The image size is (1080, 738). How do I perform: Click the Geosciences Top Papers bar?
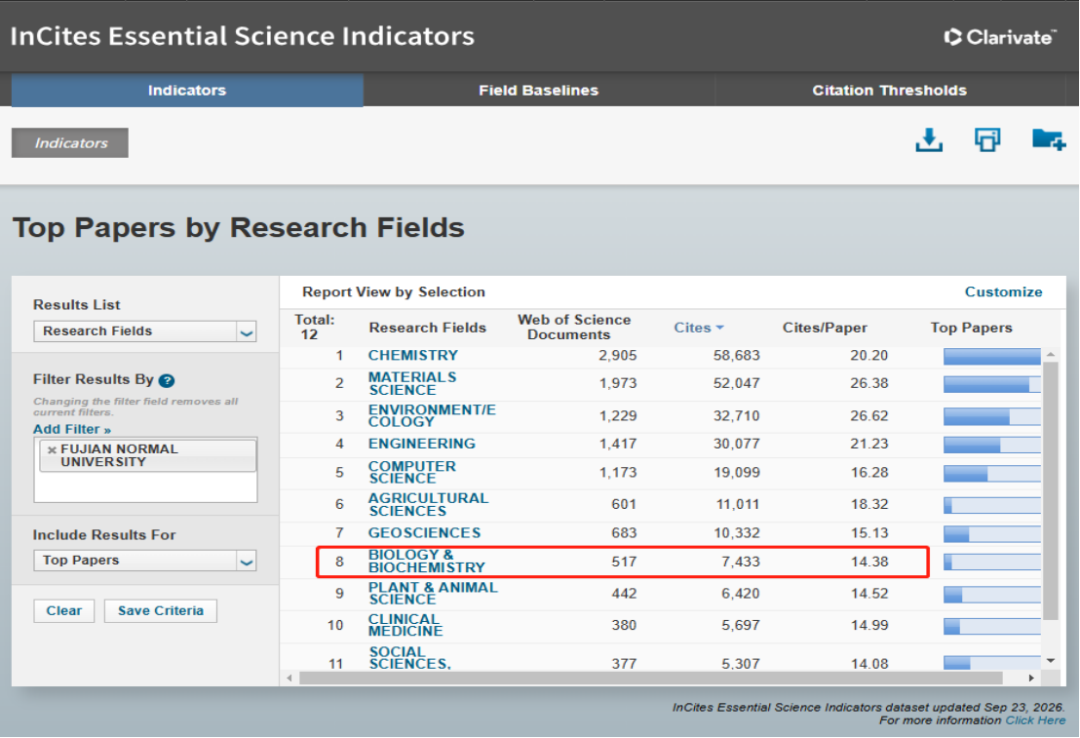992,534
